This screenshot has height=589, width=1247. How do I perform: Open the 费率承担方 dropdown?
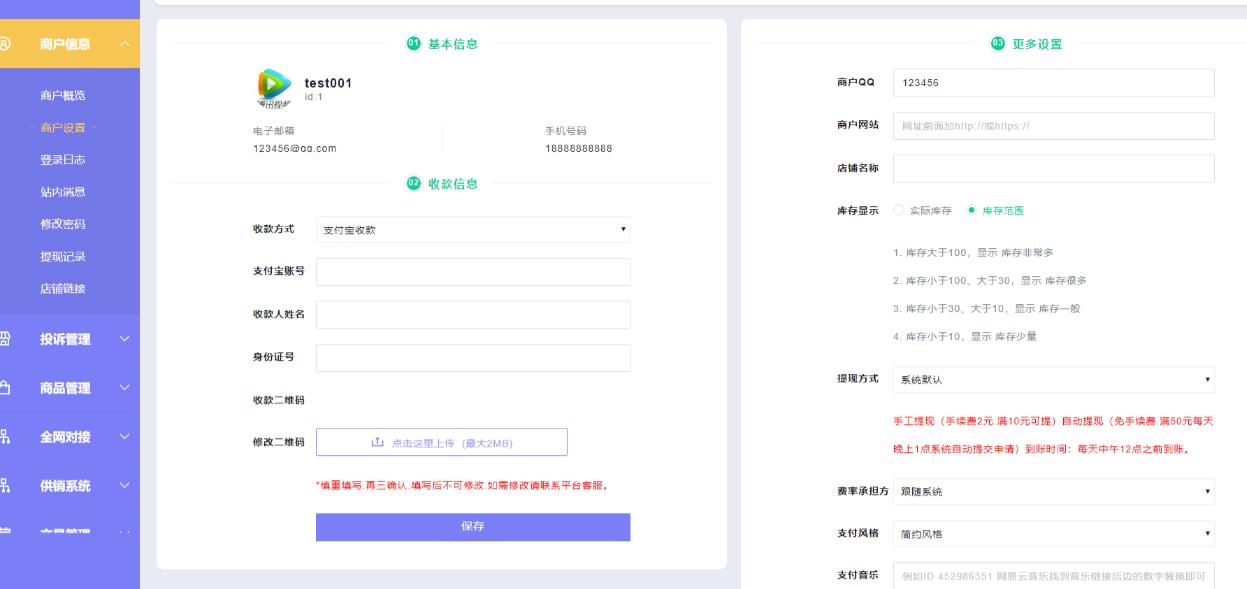[1052, 492]
